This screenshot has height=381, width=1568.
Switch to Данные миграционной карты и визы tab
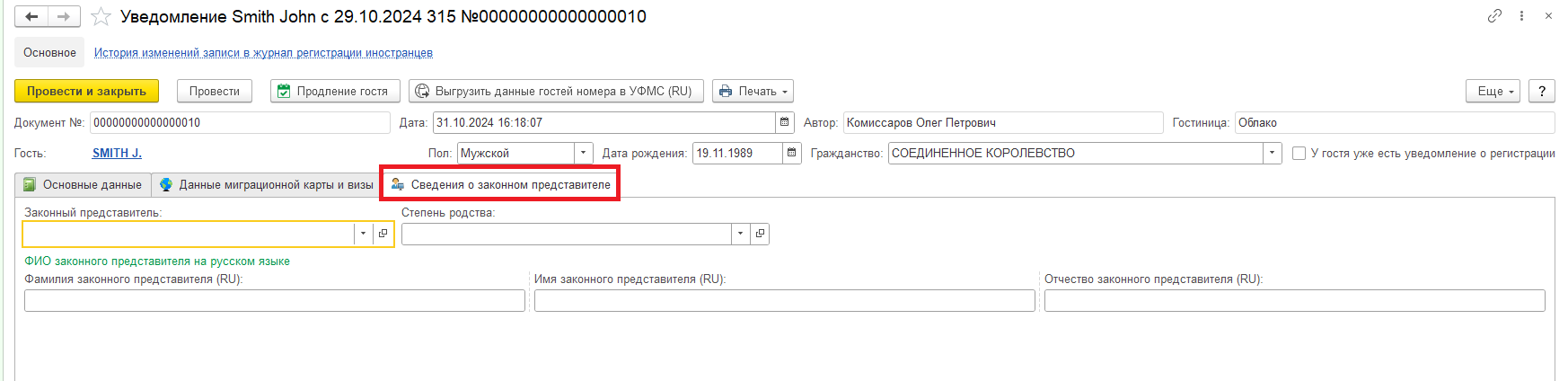[x=267, y=184]
